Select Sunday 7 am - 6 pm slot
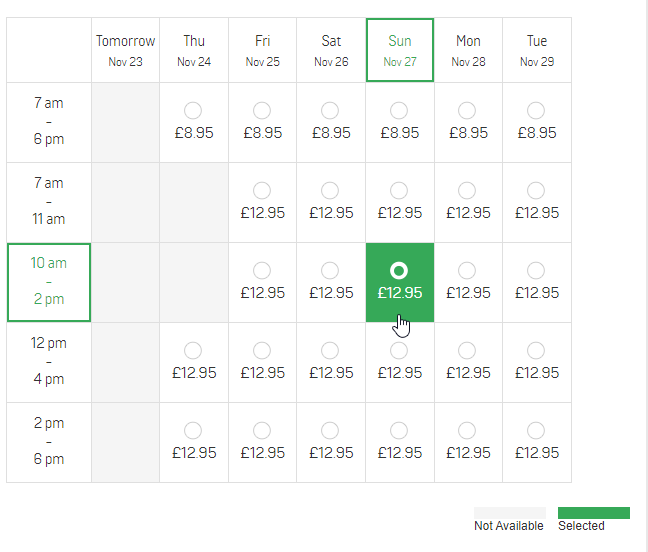This screenshot has width=648, height=552. (399, 110)
